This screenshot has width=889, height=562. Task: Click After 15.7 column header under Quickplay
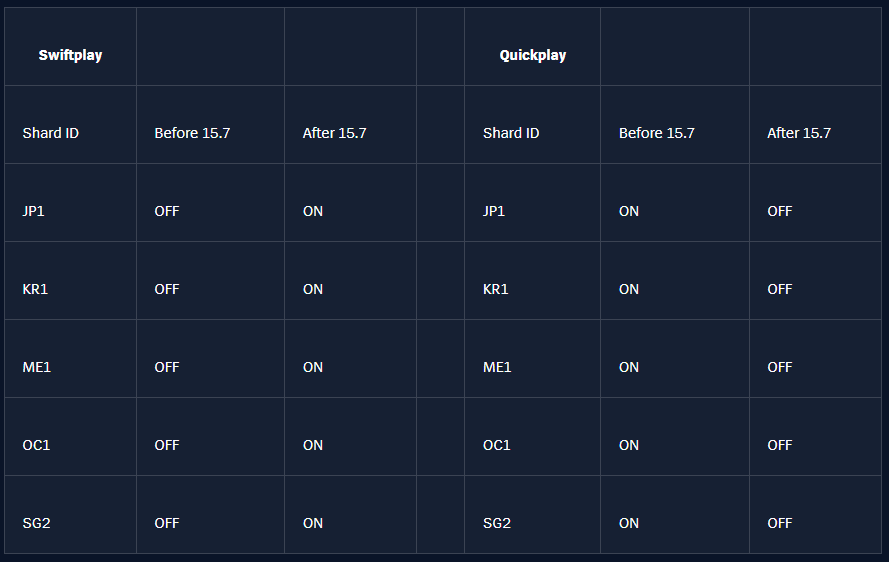click(798, 133)
